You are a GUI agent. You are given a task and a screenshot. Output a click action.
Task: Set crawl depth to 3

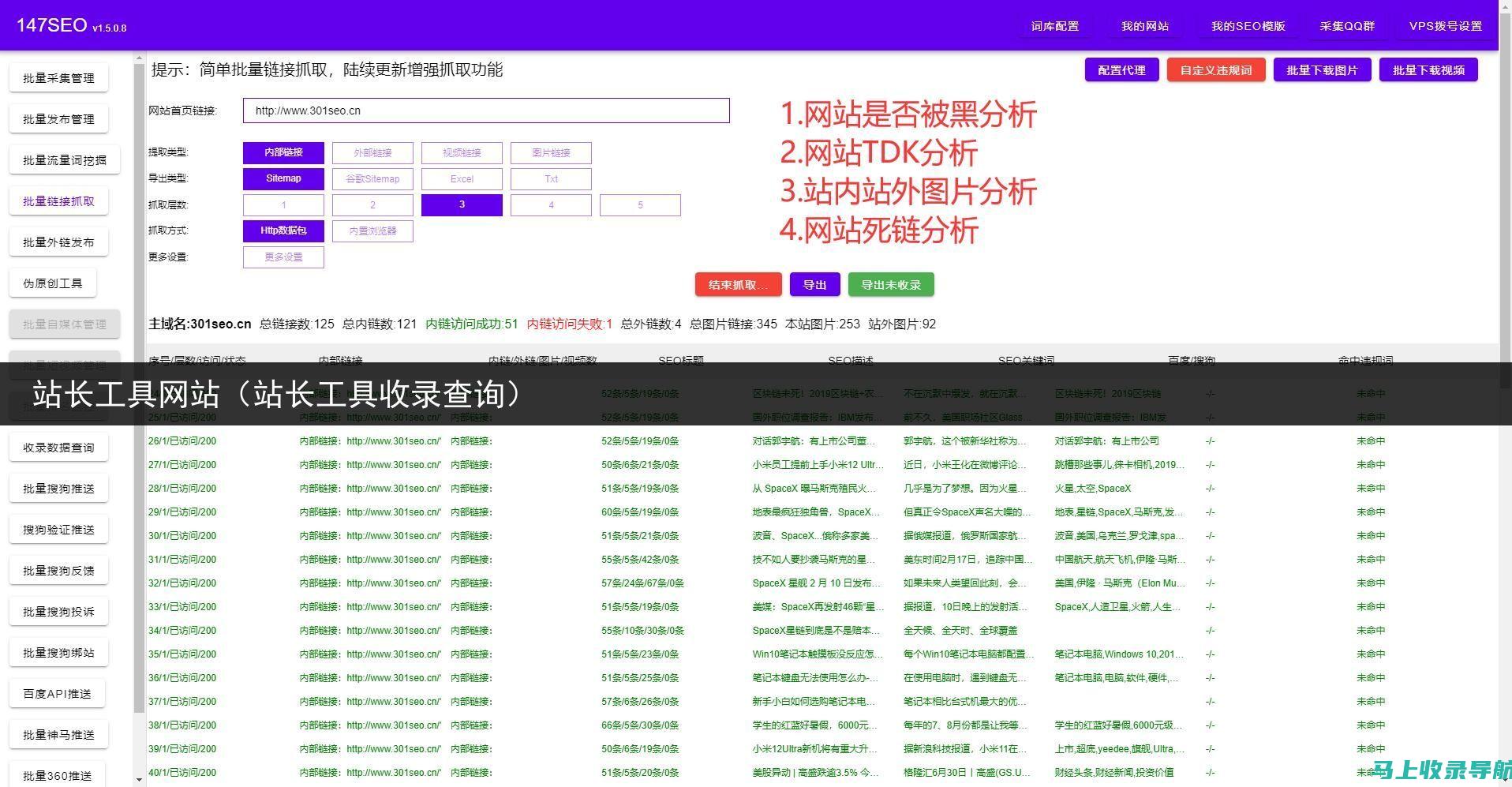(462, 204)
